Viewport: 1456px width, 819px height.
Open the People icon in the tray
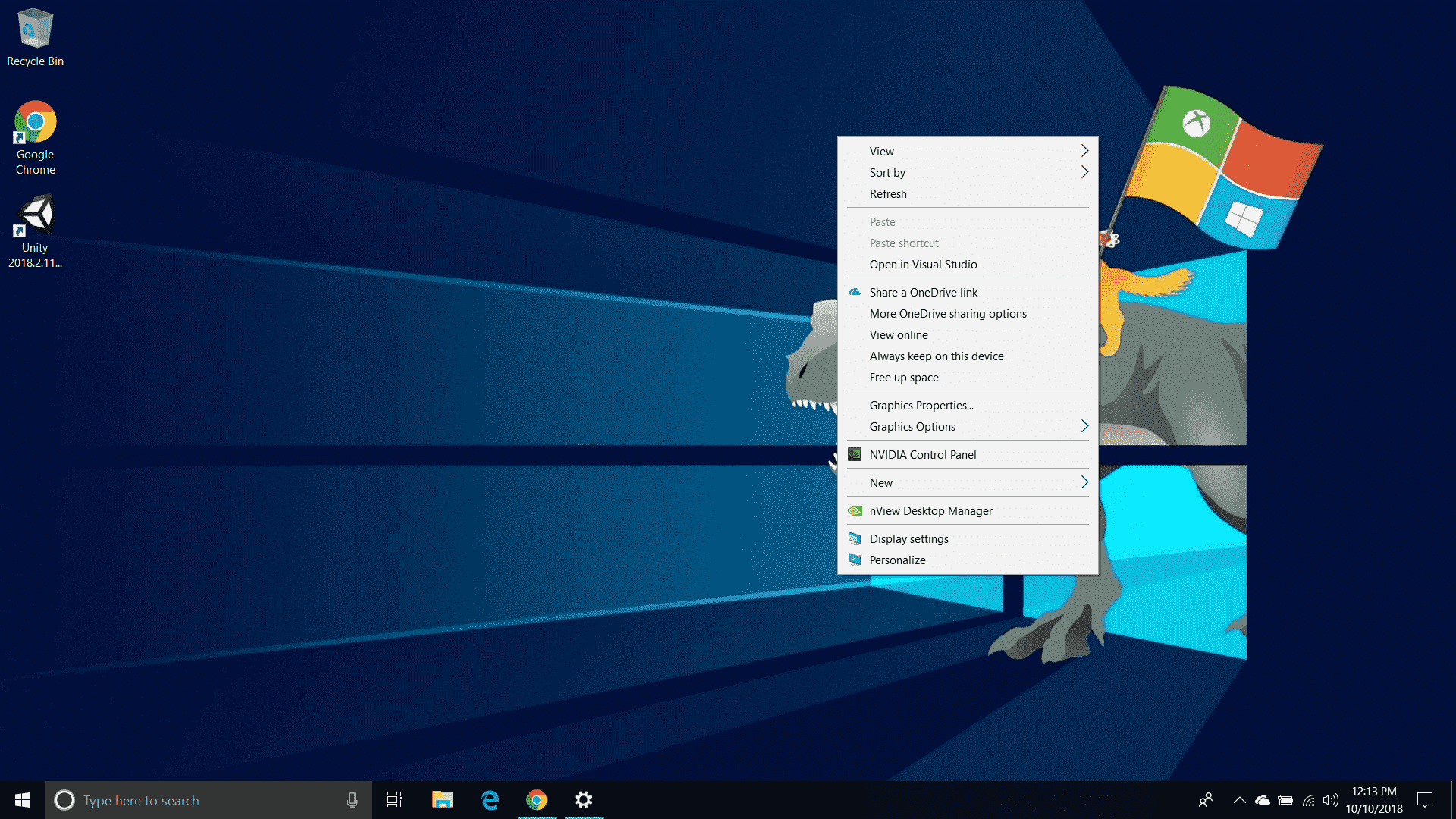pyautogui.click(x=1206, y=800)
